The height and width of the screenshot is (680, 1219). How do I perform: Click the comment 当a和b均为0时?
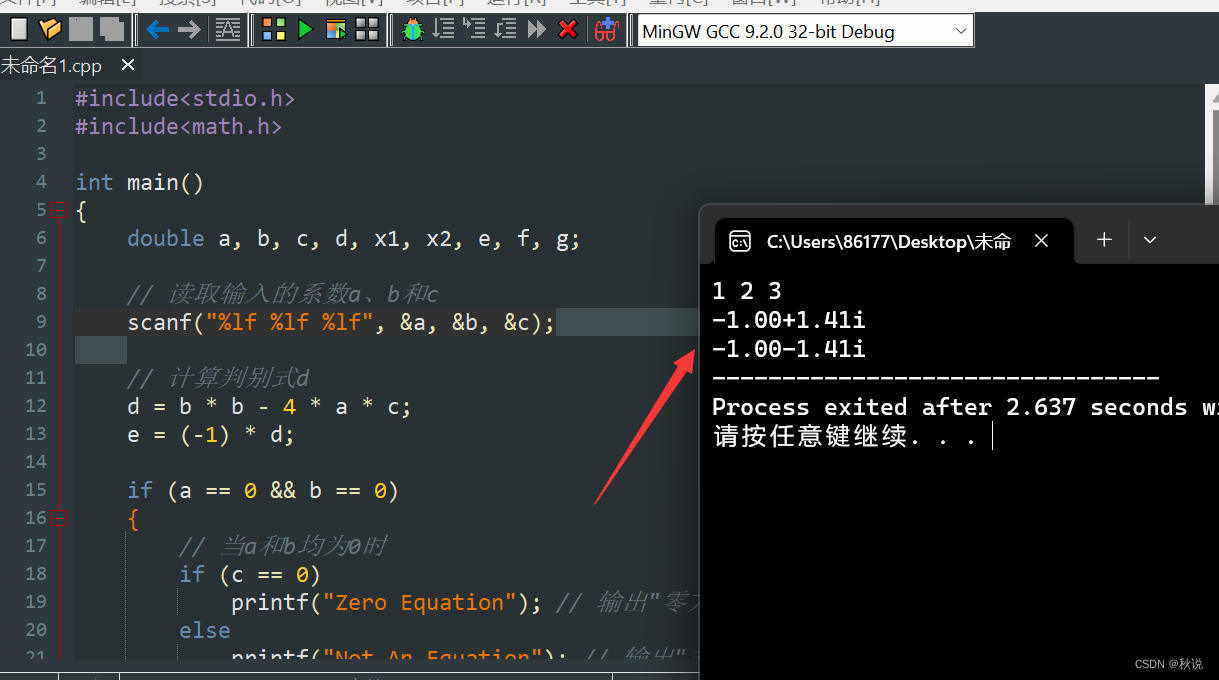point(283,546)
